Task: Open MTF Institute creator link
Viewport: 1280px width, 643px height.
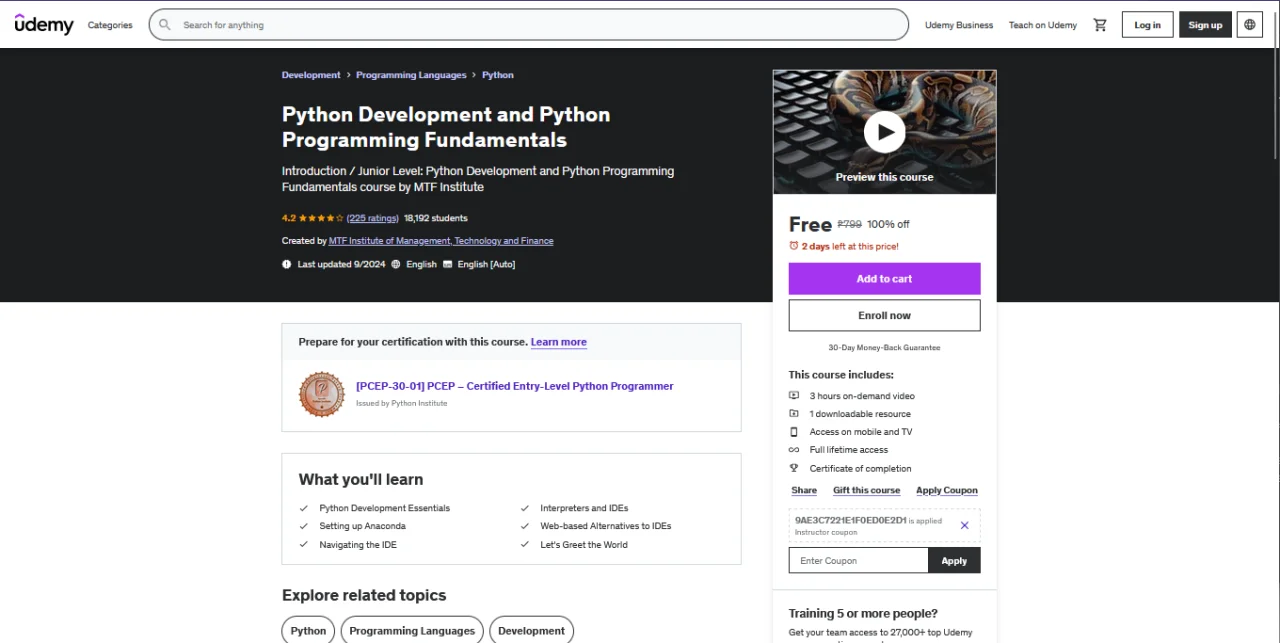Action: pos(441,241)
